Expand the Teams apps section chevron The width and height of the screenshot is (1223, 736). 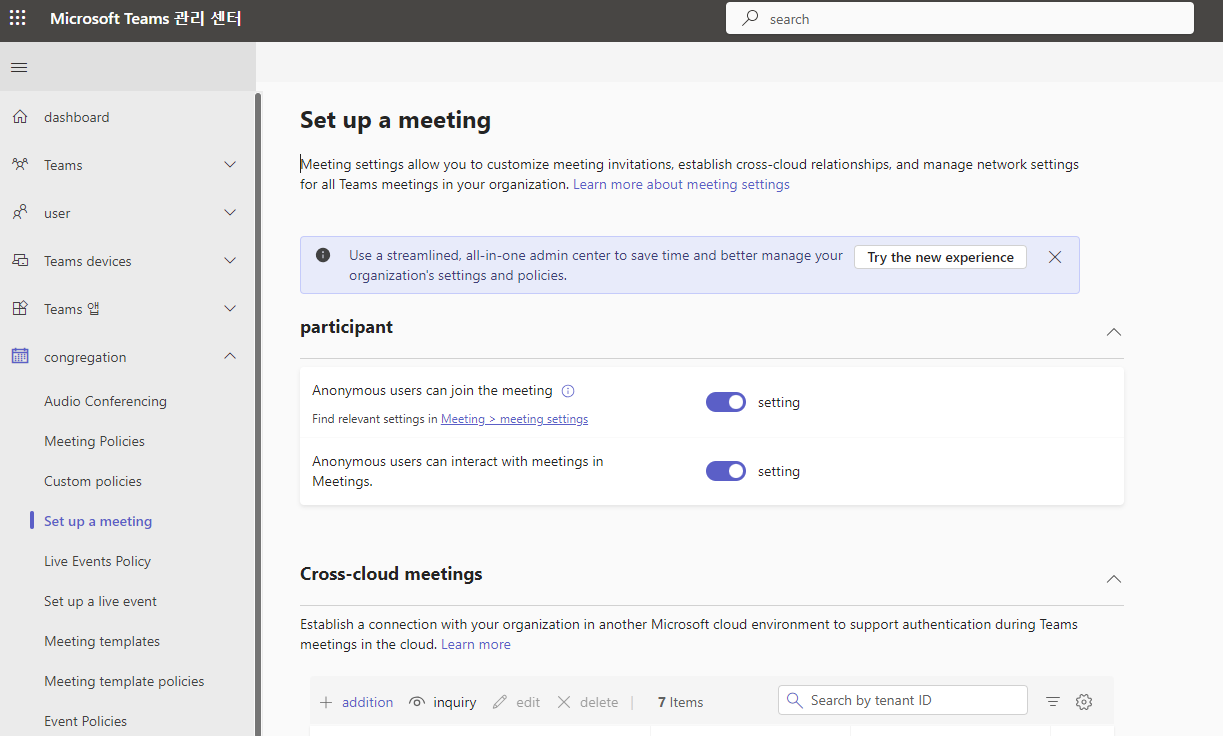(230, 309)
